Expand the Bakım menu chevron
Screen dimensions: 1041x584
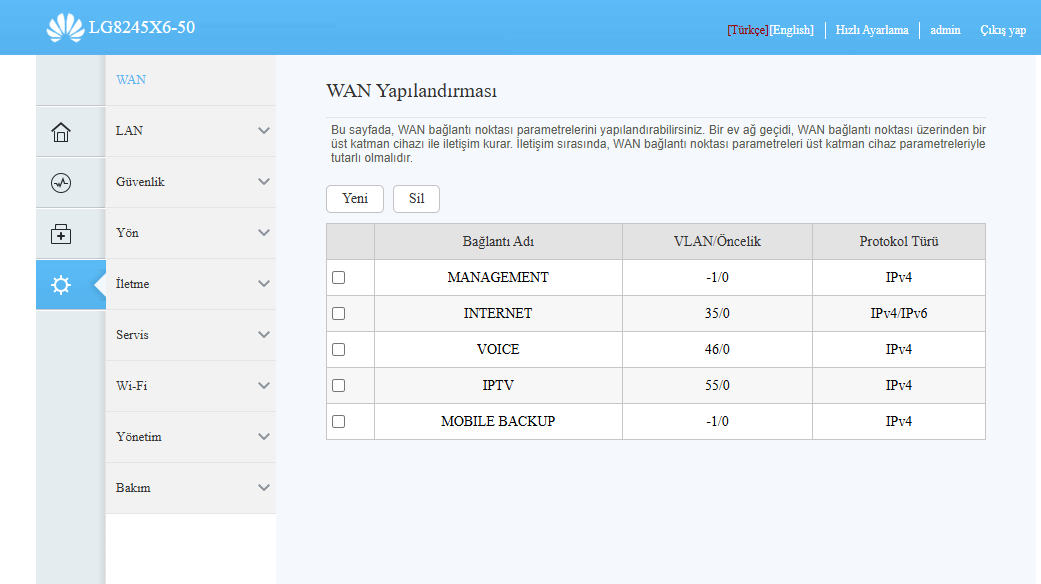pos(264,488)
